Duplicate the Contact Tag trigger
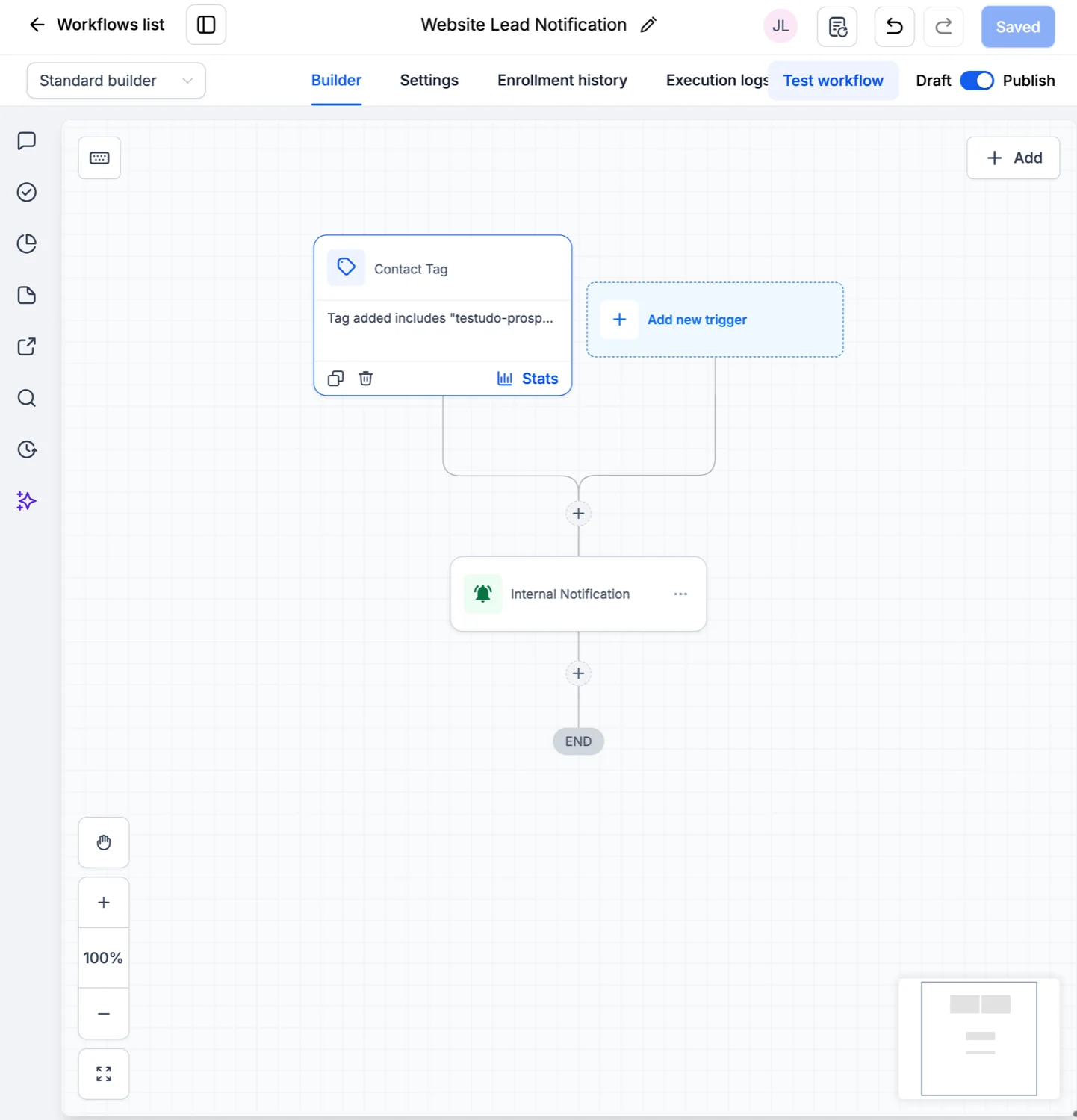This screenshot has width=1077, height=1120. (x=336, y=379)
